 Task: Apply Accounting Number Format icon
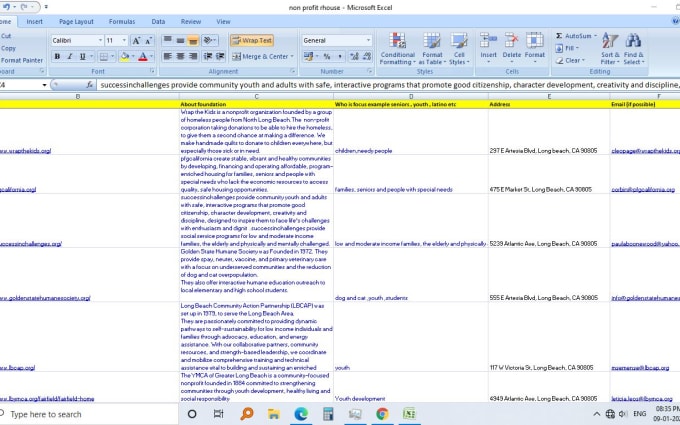308,56
